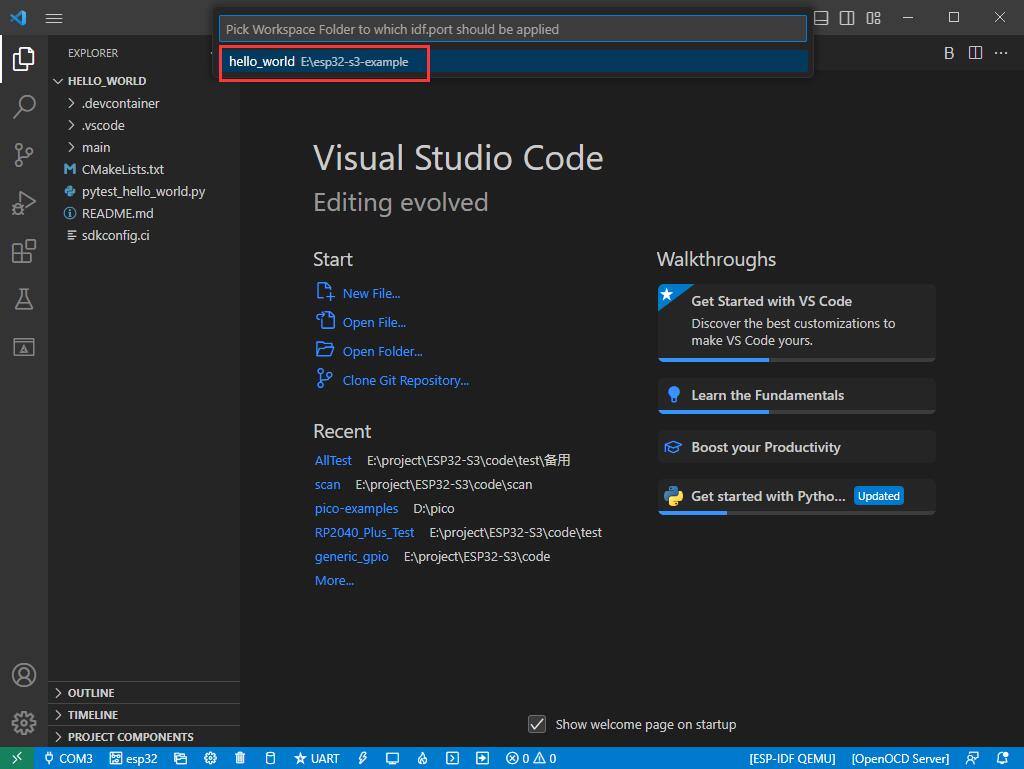Open the Search view in activity bar

pos(24,107)
